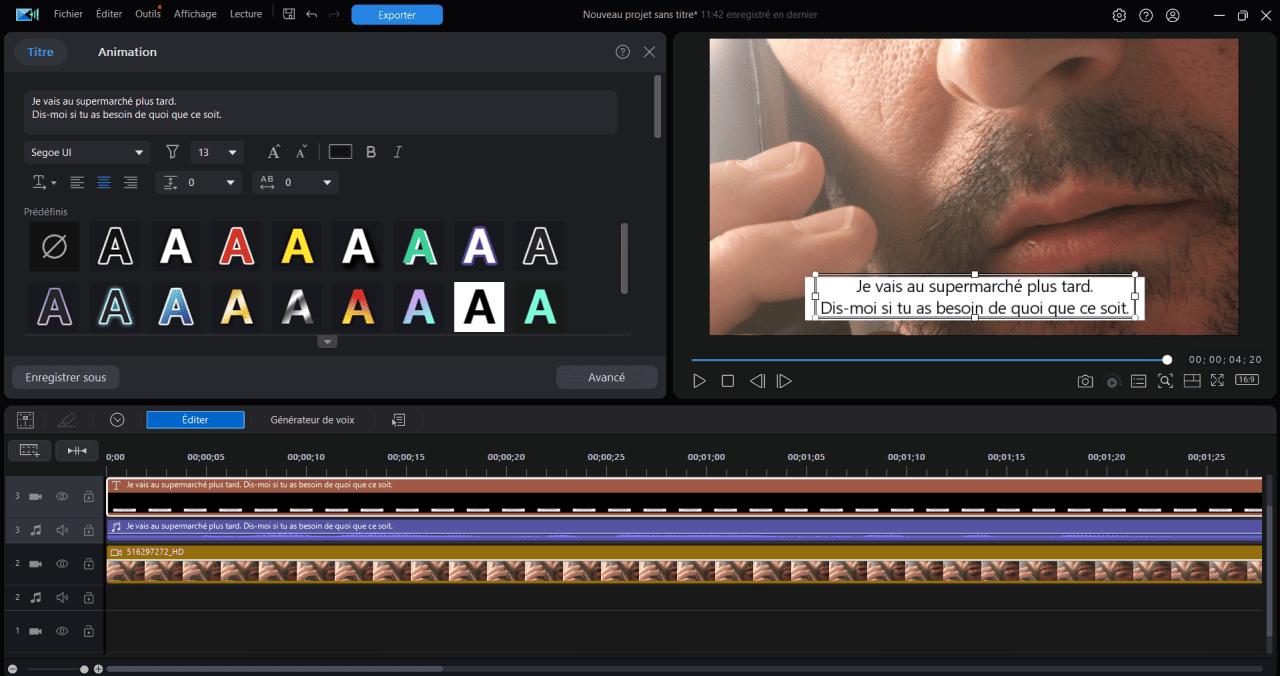Click the 16:9 aspect ratio icon
Screen dimensions: 1280x676
point(1246,380)
